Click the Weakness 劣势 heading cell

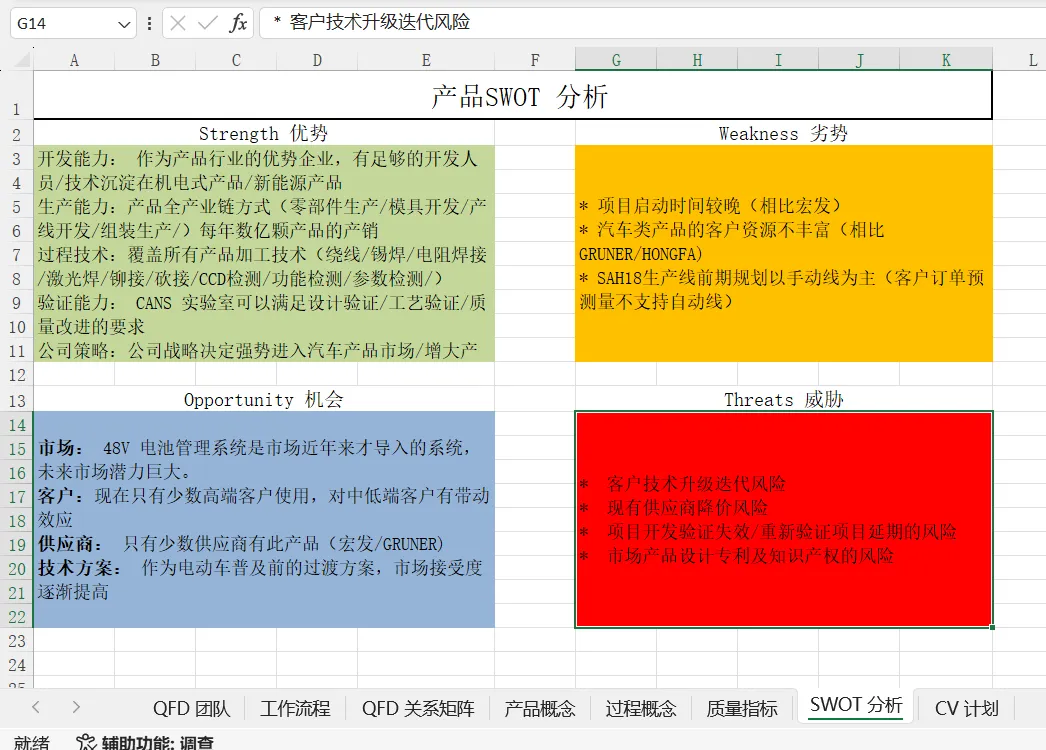point(783,133)
